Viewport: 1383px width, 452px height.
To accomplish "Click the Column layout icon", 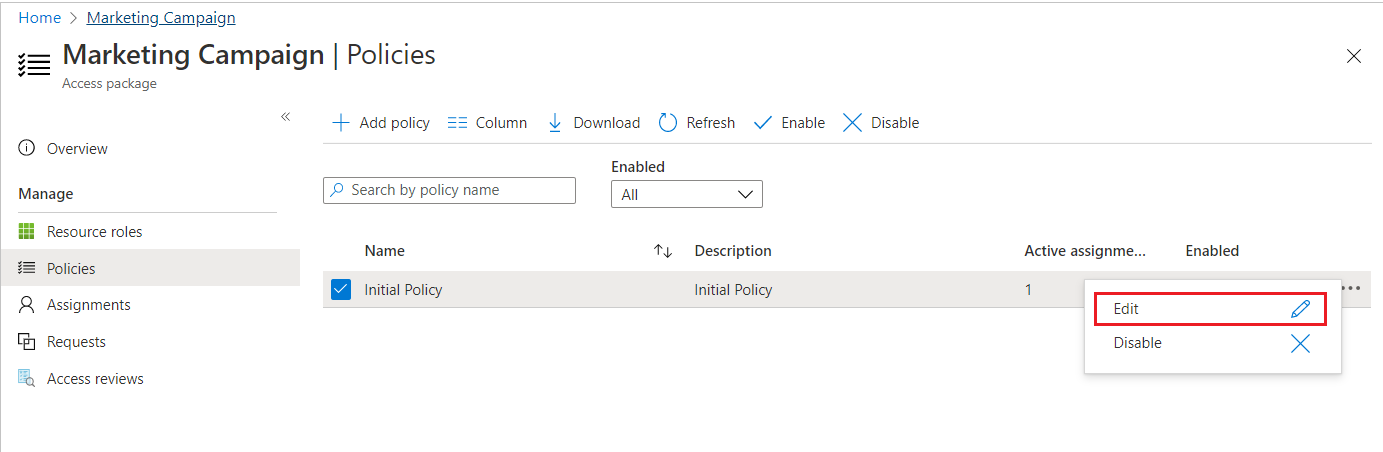I will click(x=457, y=123).
